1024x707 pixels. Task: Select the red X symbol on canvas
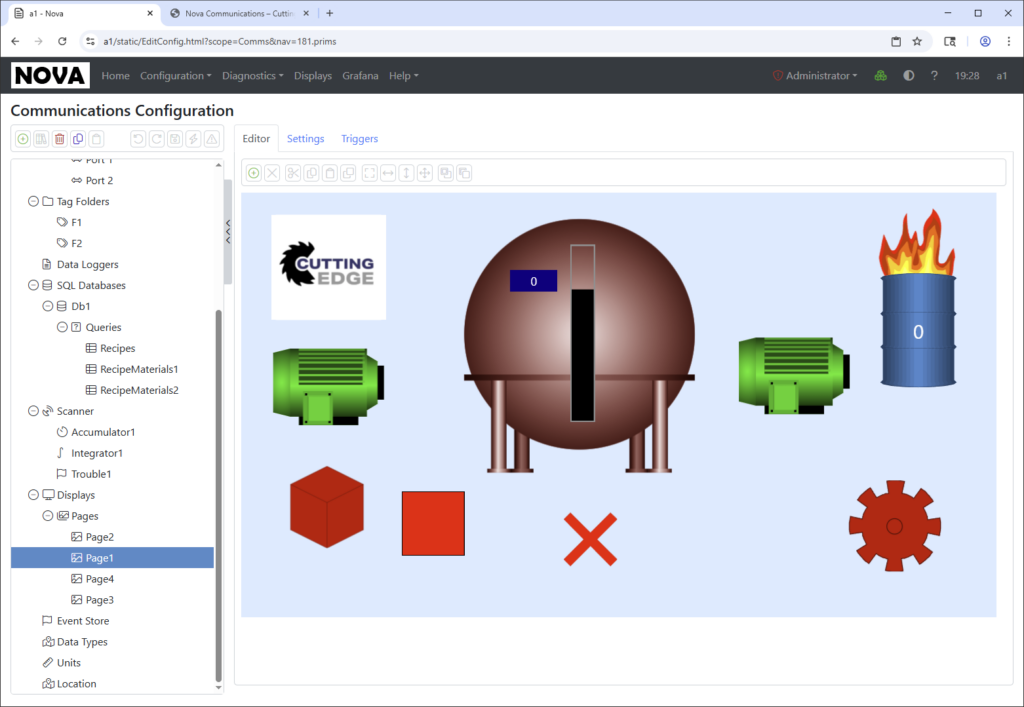pyautogui.click(x=590, y=539)
